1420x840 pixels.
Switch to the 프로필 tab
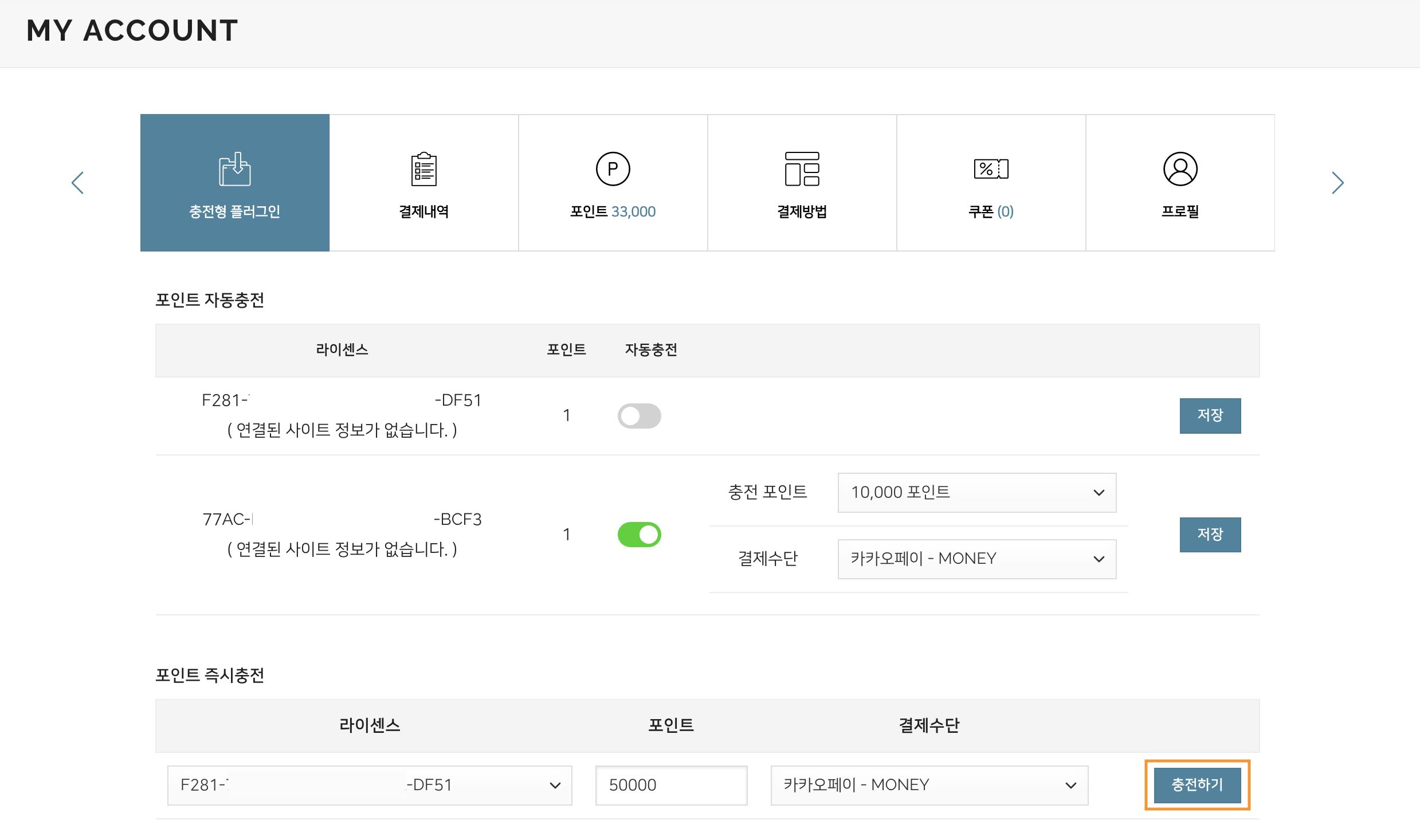pos(1180,183)
